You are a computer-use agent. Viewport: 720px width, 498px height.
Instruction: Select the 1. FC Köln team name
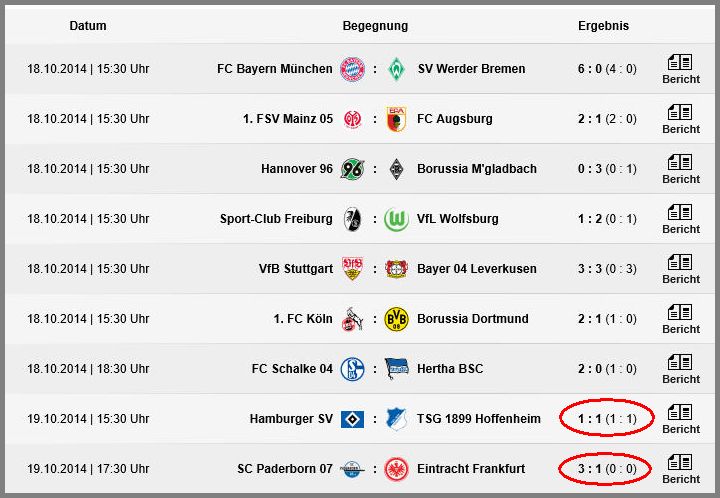pyautogui.click(x=303, y=319)
